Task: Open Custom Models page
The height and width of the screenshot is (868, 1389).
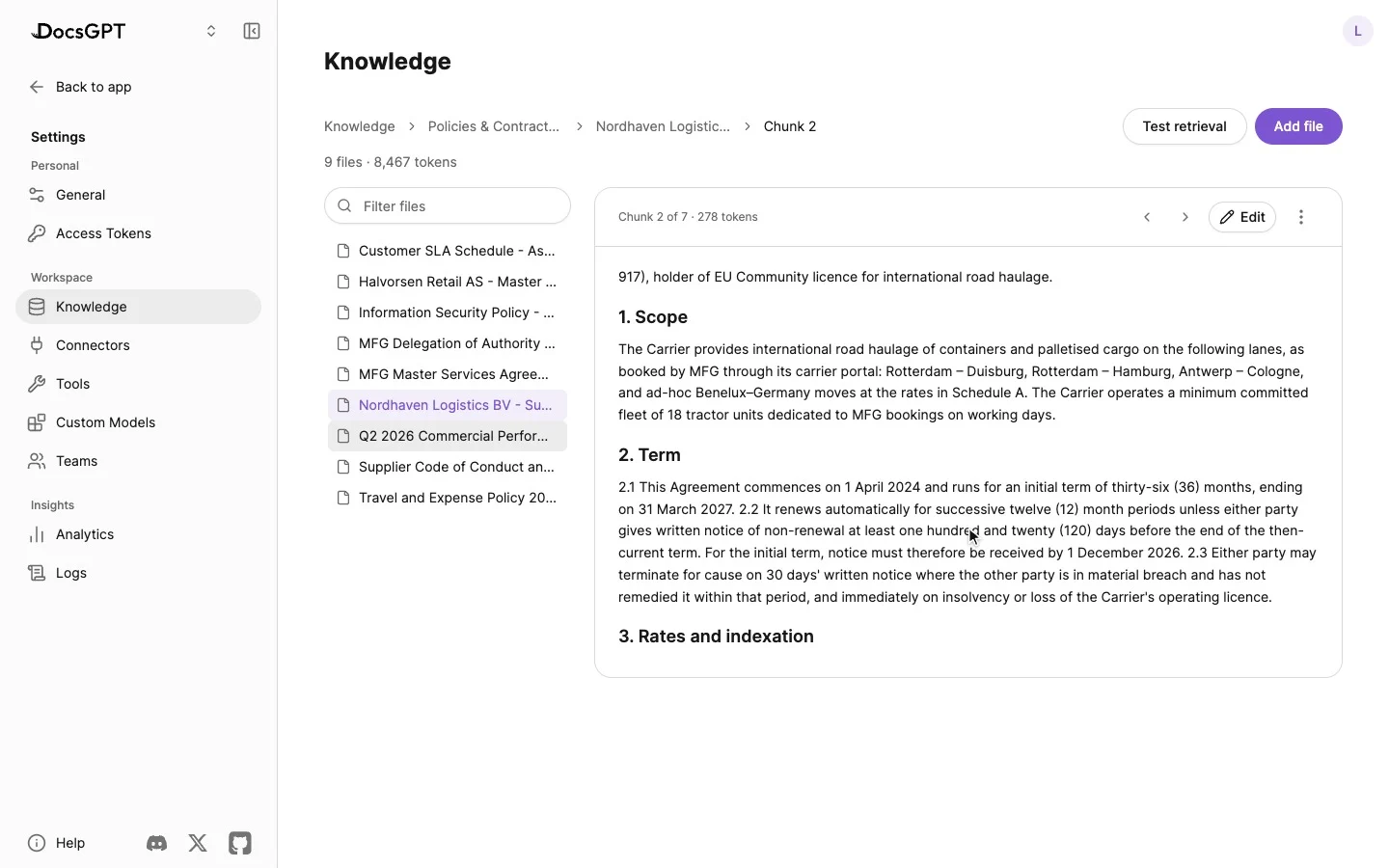Action: pyautogui.click(x=138, y=422)
